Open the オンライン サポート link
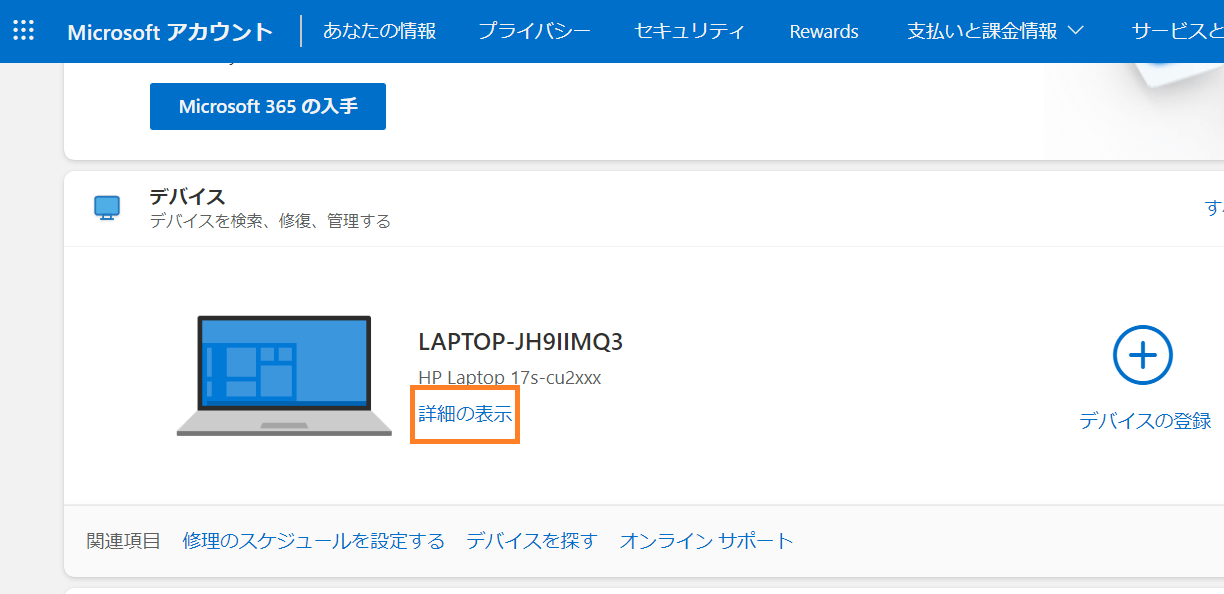 [x=706, y=541]
